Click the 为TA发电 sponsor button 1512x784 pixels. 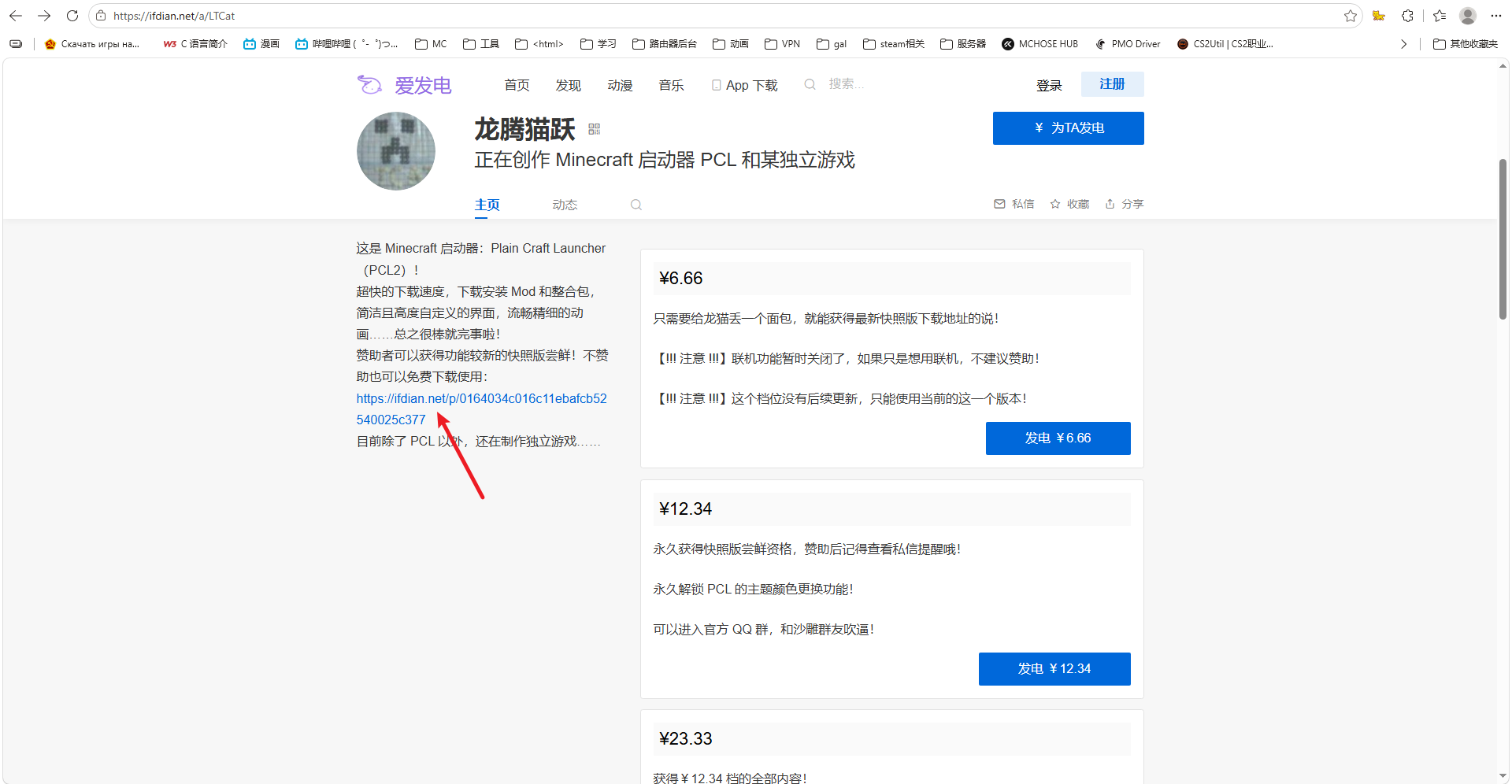1068,128
